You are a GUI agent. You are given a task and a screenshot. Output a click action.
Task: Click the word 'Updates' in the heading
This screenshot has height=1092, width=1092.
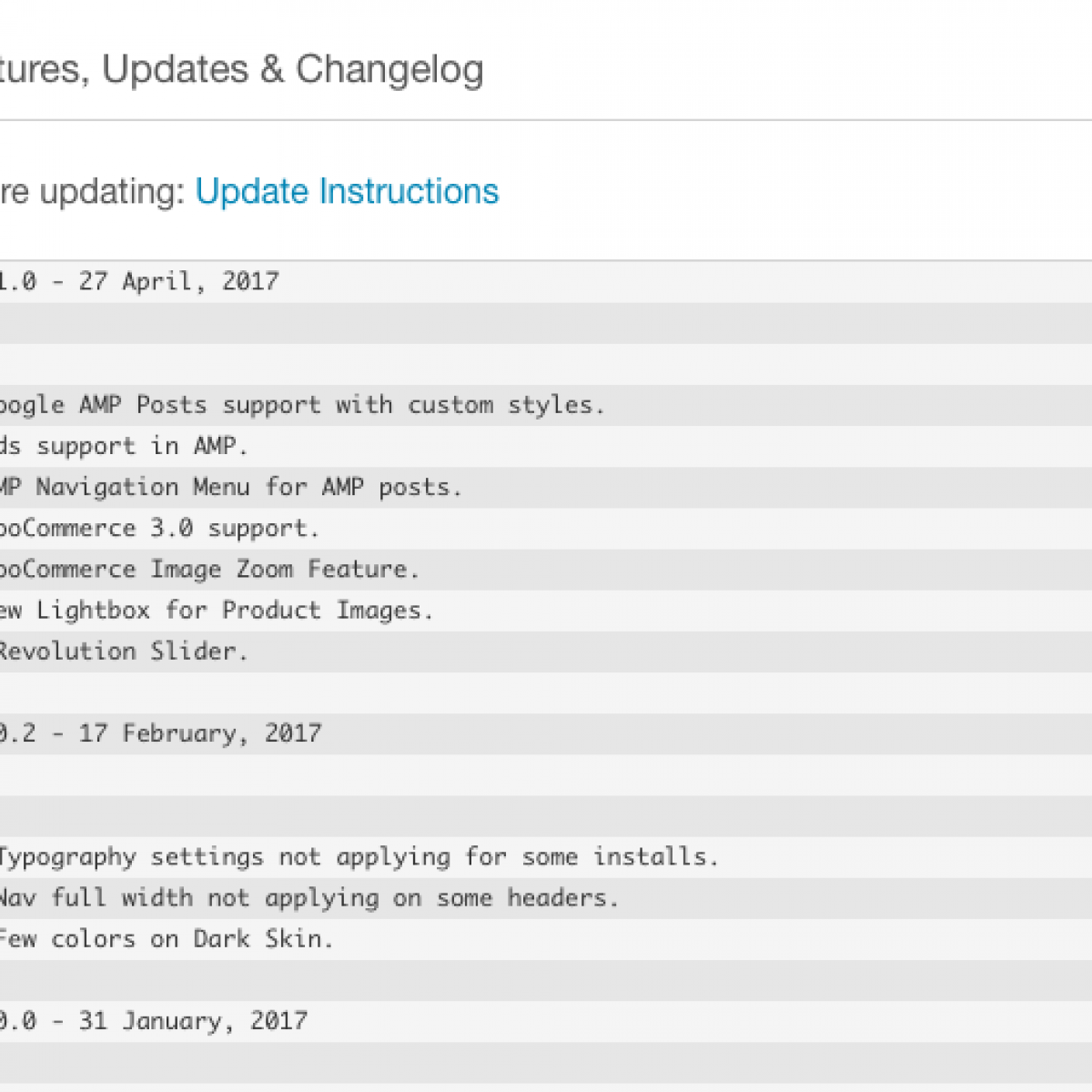[175, 70]
